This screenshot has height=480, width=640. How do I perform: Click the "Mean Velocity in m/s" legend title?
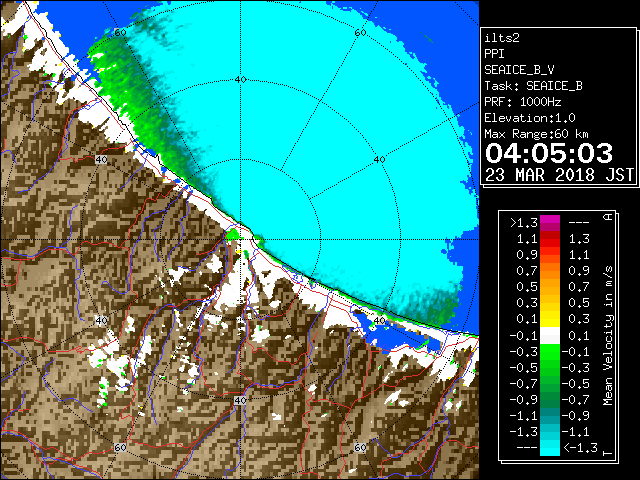(608, 336)
